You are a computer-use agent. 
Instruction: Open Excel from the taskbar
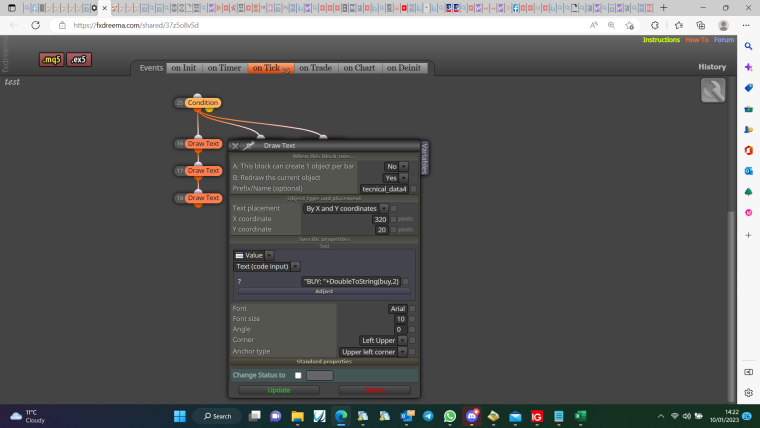click(x=580, y=416)
